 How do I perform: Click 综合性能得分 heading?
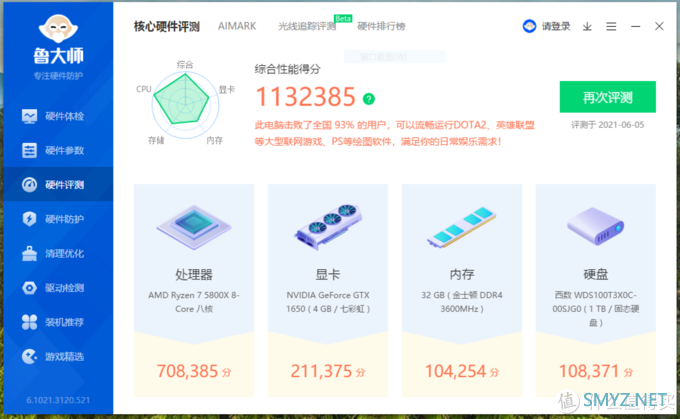point(288,69)
